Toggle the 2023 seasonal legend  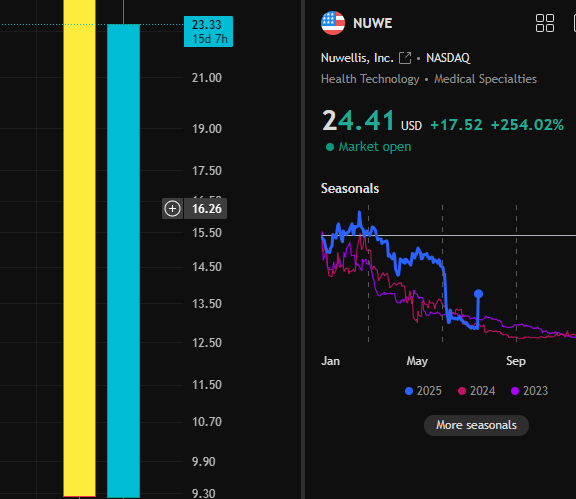coord(529,391)
